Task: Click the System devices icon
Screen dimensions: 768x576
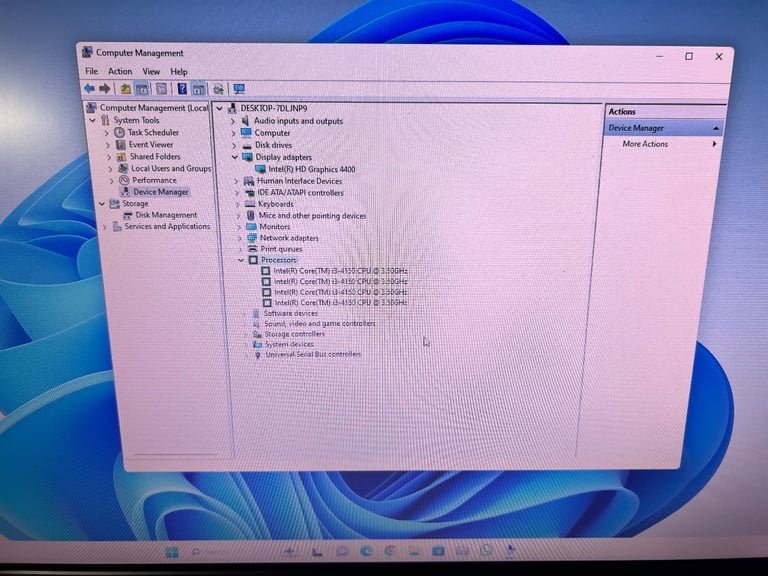Action: 258,344
